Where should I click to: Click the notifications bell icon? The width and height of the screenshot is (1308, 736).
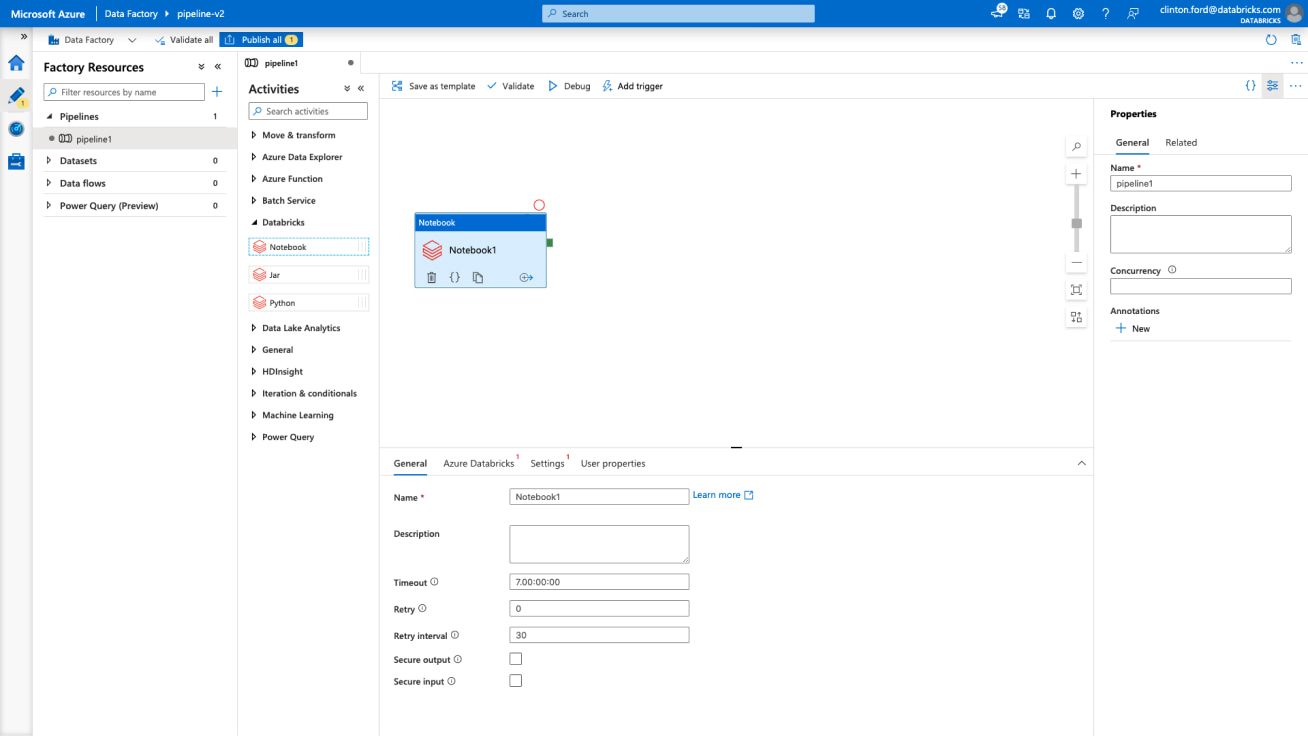click(1051, 14)
